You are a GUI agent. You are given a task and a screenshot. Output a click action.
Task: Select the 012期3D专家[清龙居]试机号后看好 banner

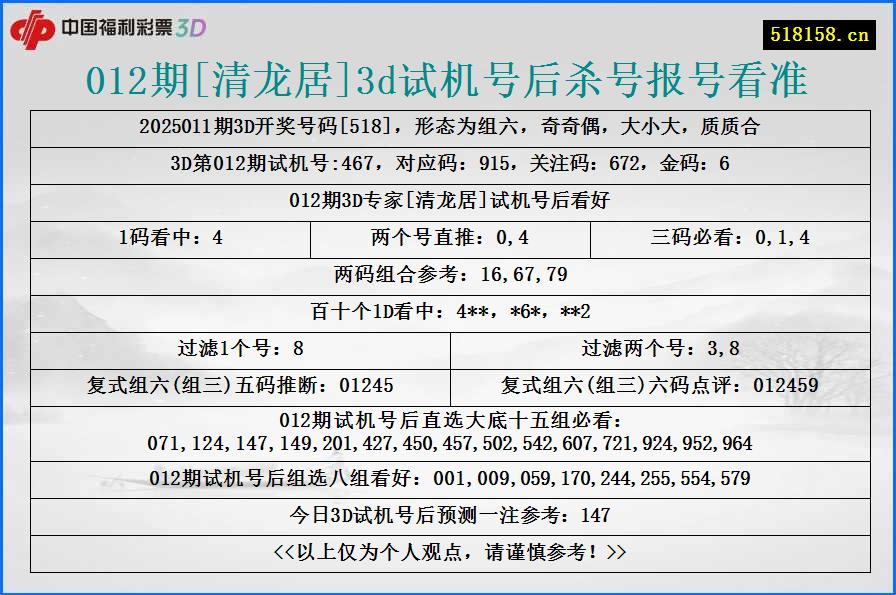click(448, 201)
